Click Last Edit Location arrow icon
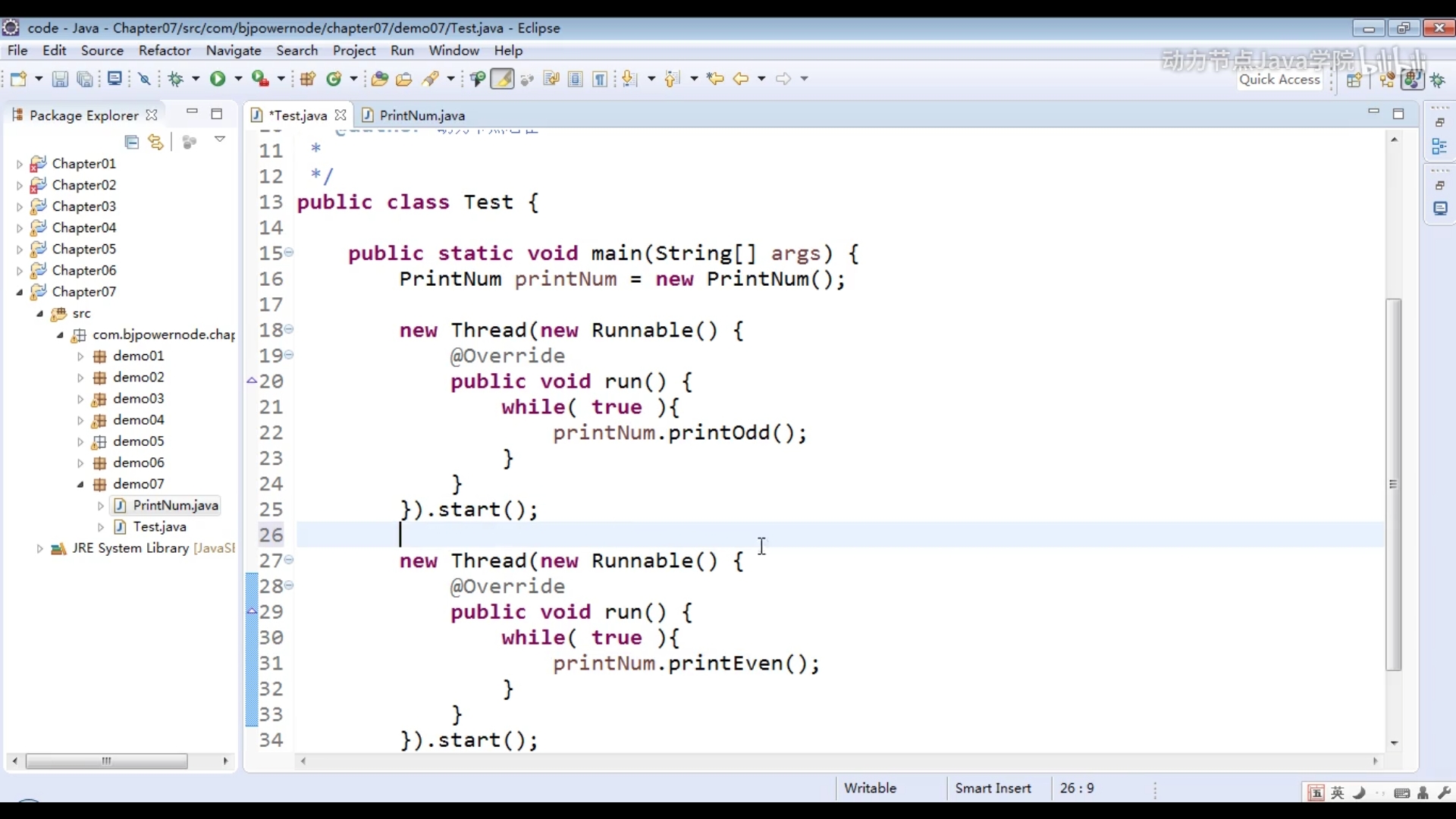The width and height of the screenshot is (1456, 819). tap(714, 79)
